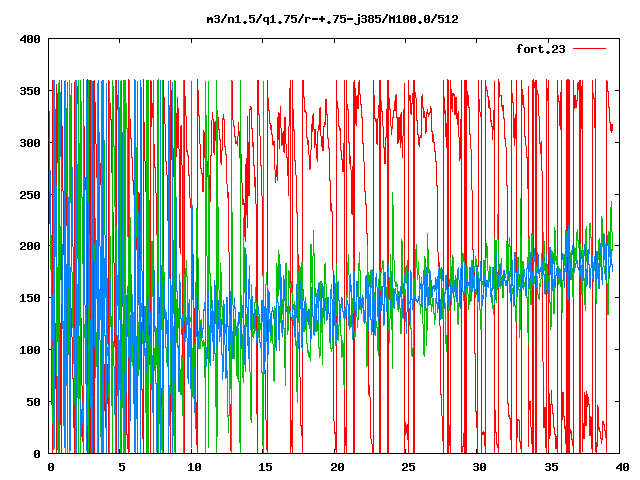Viewport: 640px width, 480px height.
Task: Click x-axis label 25
Action: coord(408,467)
